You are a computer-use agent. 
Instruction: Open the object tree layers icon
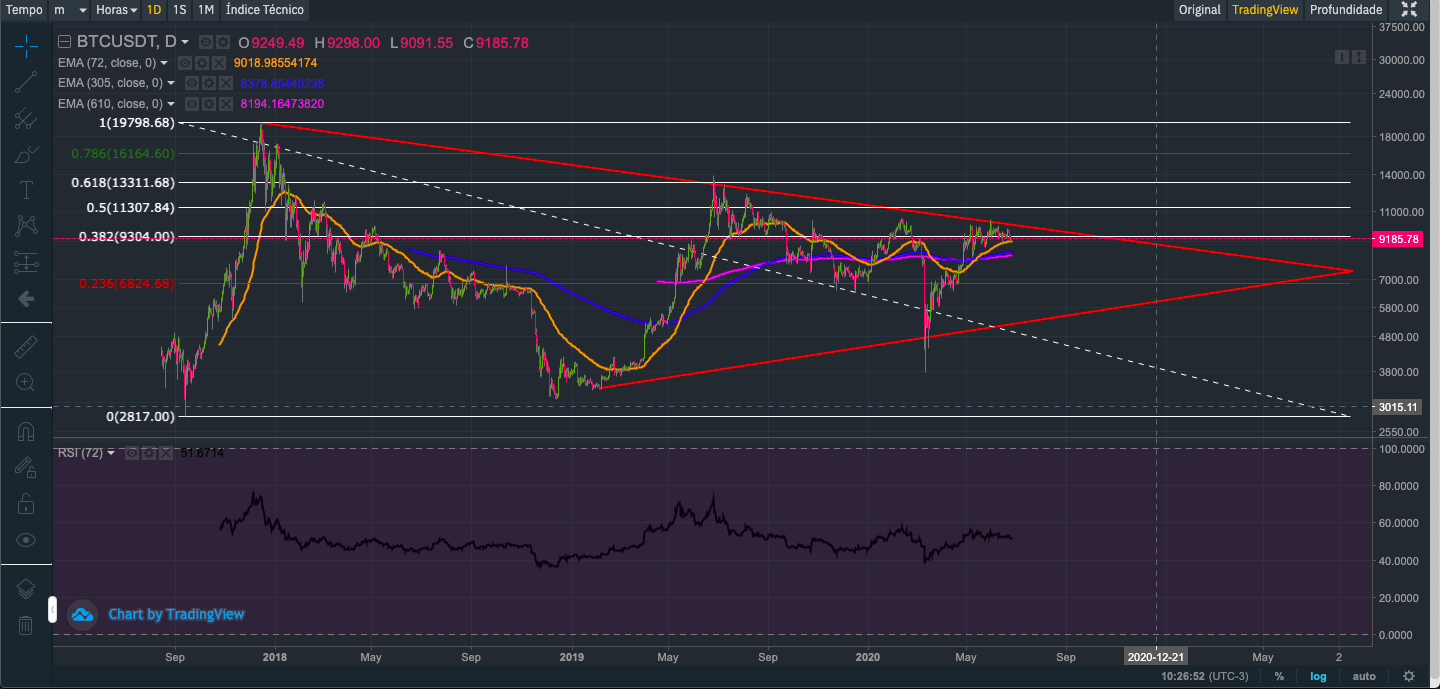point(26,589)
